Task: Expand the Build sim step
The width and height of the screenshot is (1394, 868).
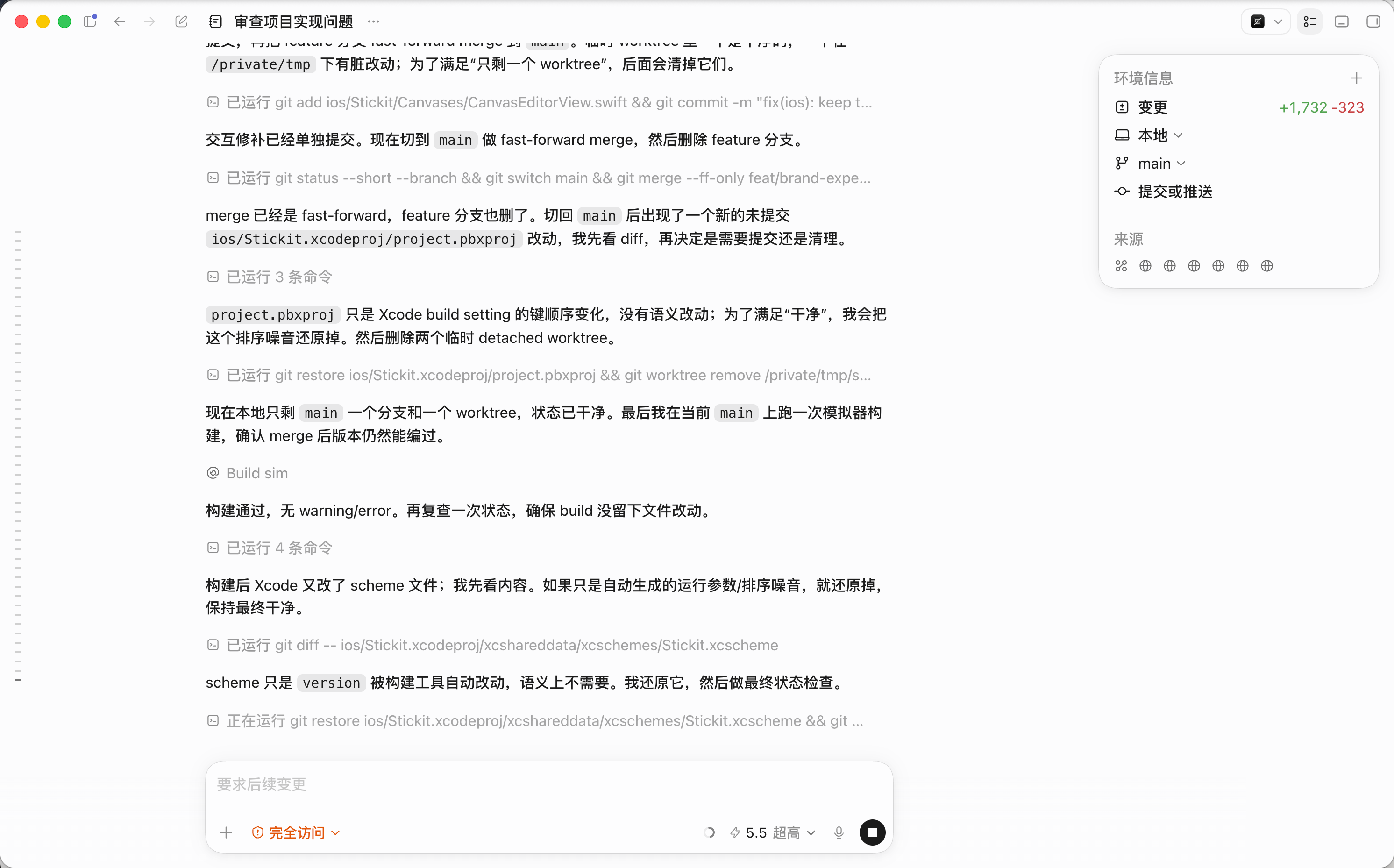Action: click(x=247, y=473)
